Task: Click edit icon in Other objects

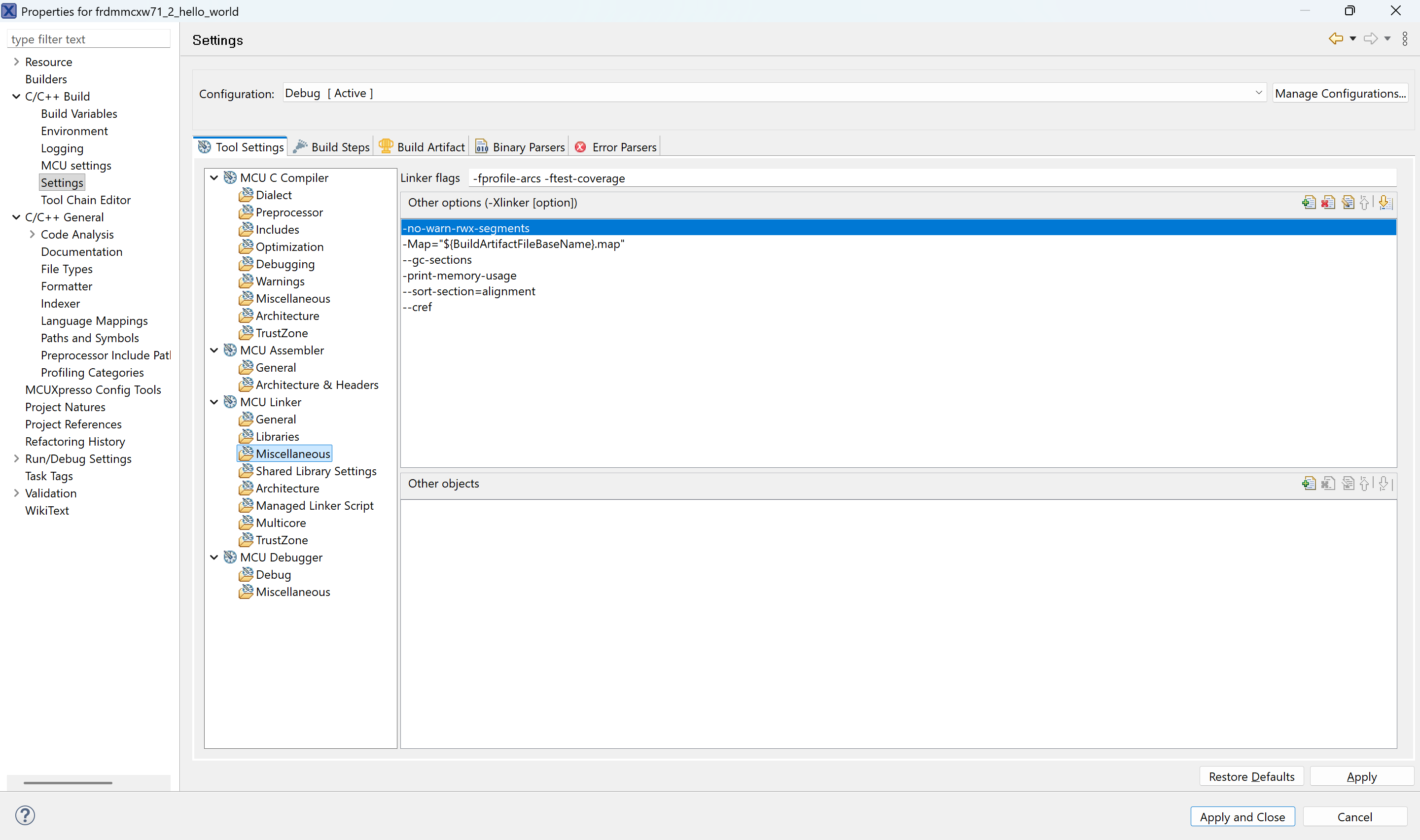Action: [x=1348, y=484]
